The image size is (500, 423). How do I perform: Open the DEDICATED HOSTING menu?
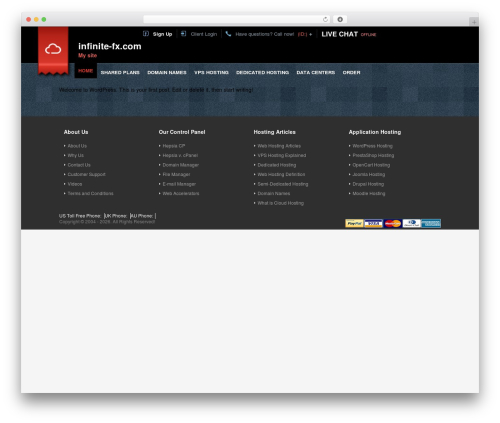[262, 72]
